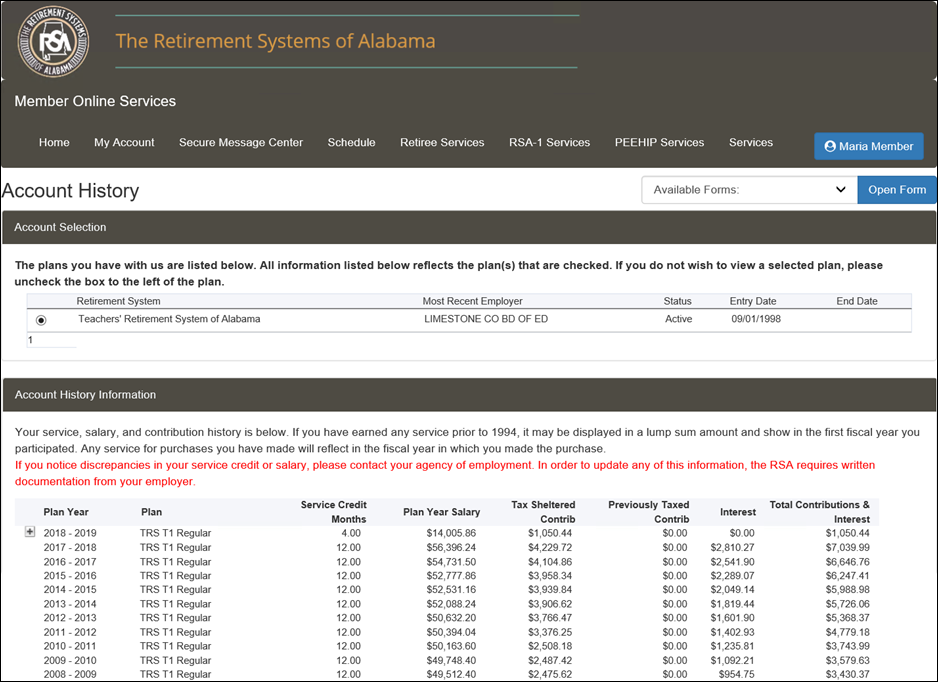Open RSA-1 Services menu
Image resolution: width=938 pixels, height=682 pixels.
pos(549,142)
